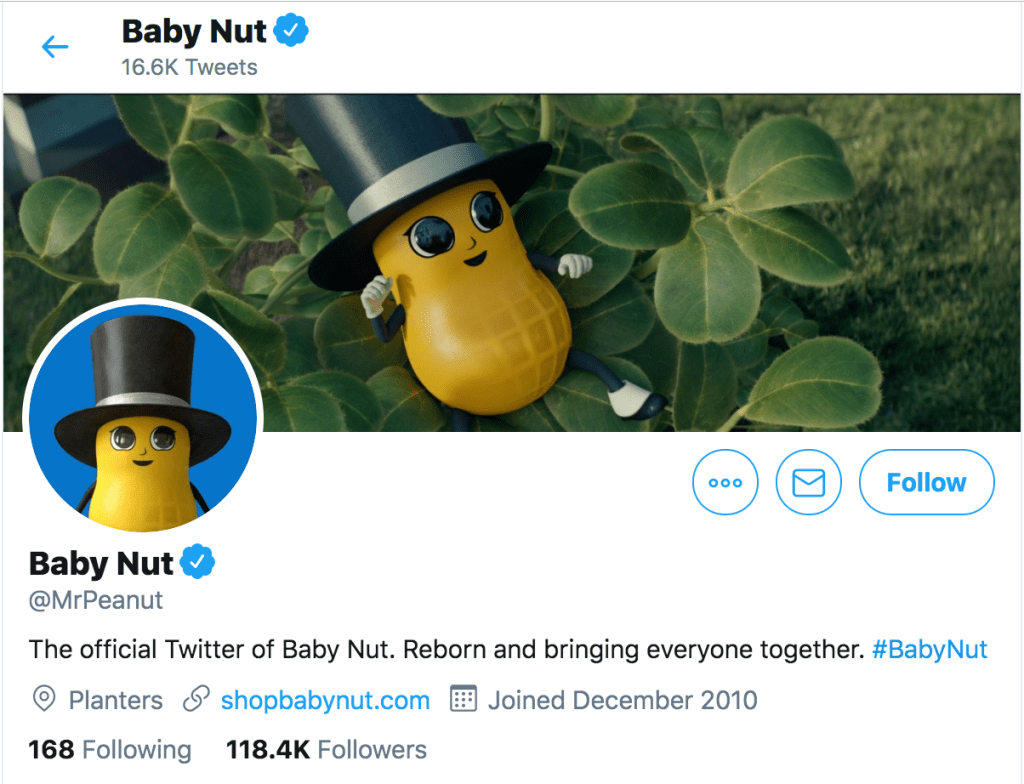Send a direct message via the envelope icon
This screenshot has width=1024, height=784.
point(808,483)
